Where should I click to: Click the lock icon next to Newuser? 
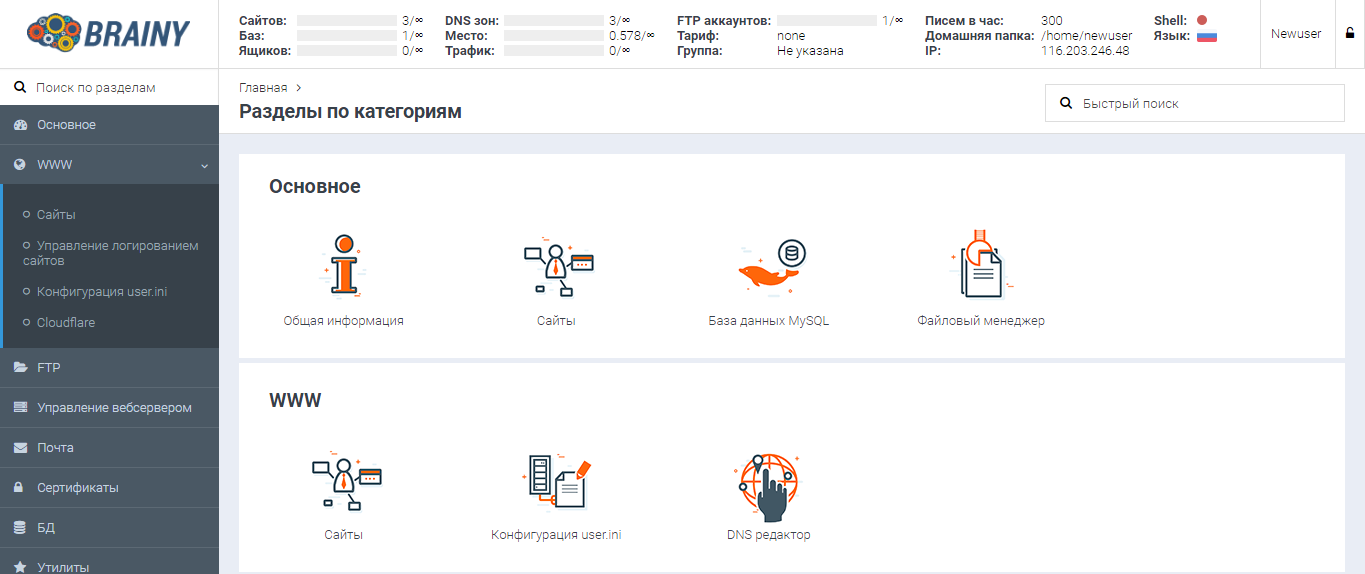point(1349,34)
